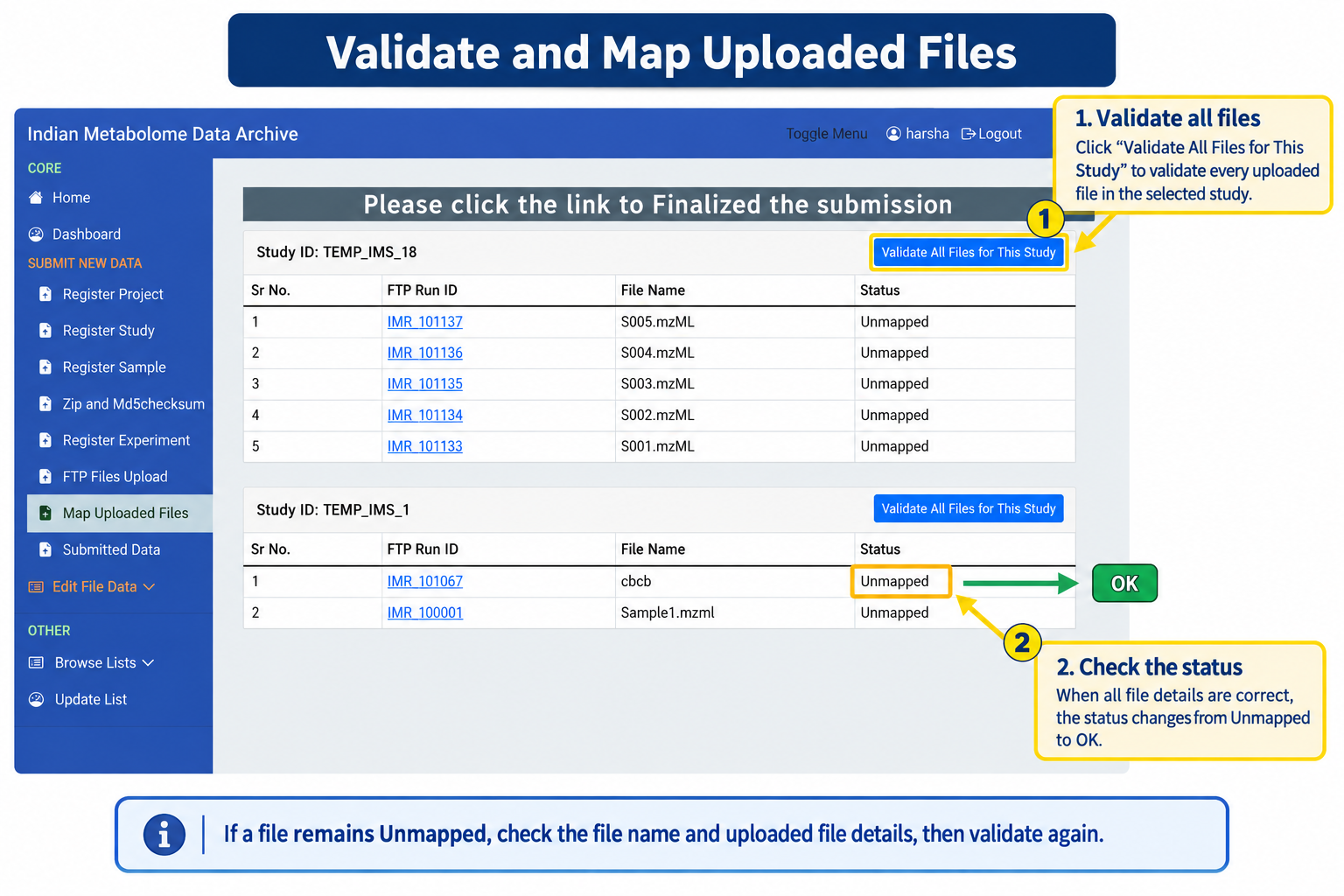
Task: Click the logout arrow icon
Action: (x=969, y=134)
